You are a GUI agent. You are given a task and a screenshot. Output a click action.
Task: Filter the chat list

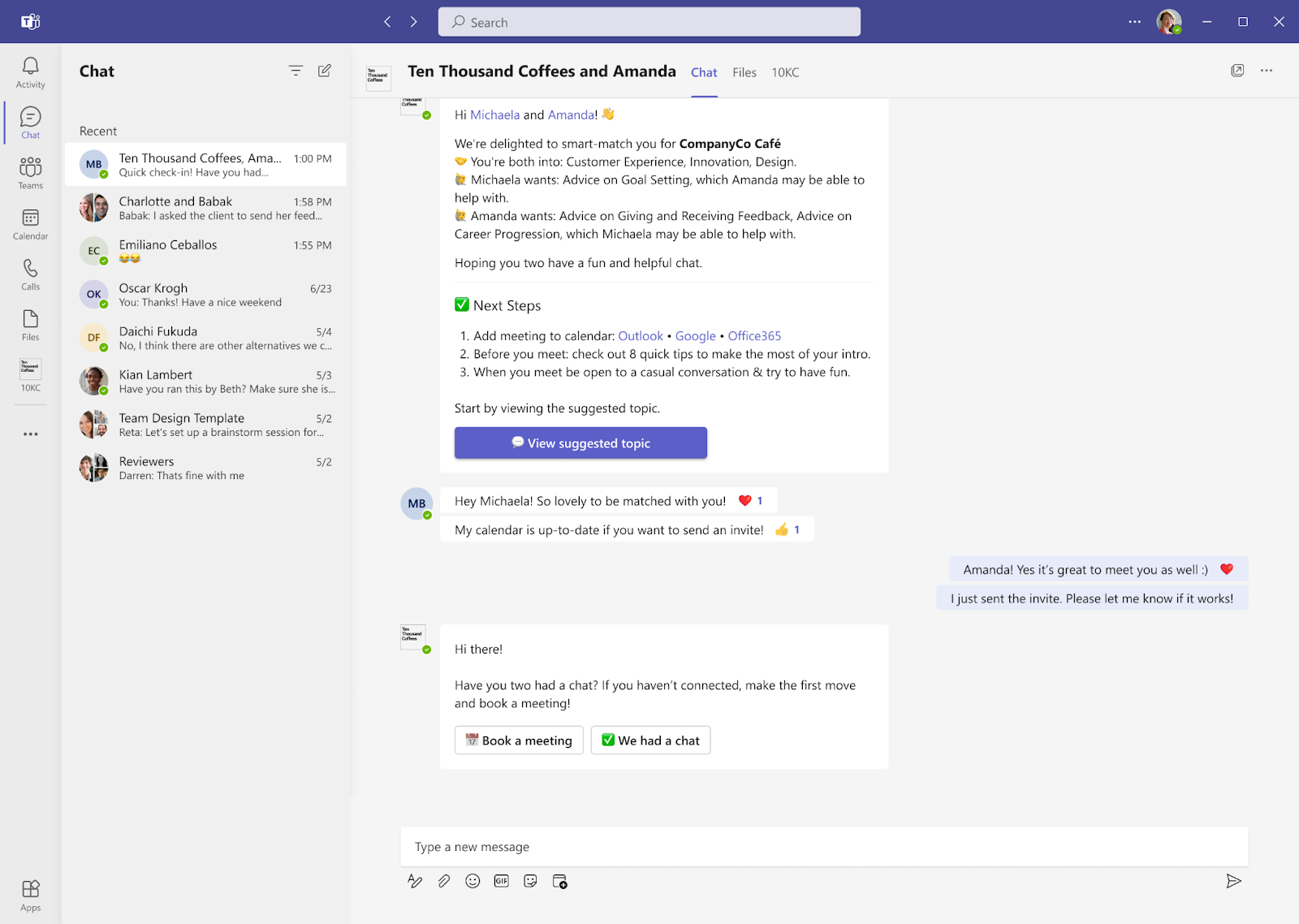click(296, 71)
